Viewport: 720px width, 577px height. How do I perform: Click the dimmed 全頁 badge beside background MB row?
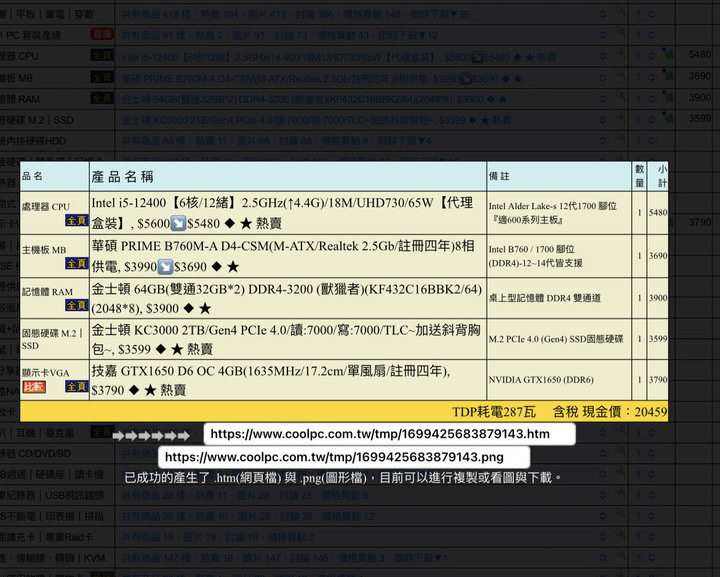coord(102,77)
